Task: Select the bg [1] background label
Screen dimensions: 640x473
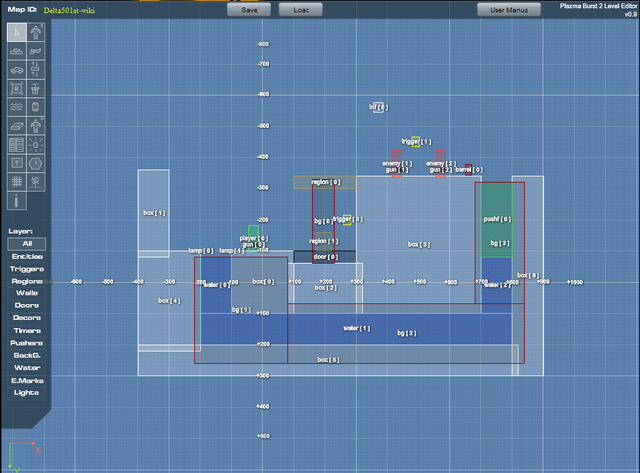Action: coord(242,310)
